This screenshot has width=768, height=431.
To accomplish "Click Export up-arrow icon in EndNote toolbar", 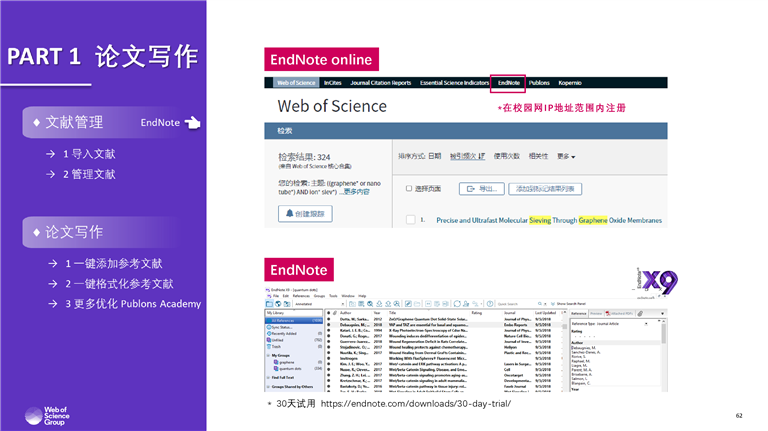I will pyautogui.click(x=388, y=304).
